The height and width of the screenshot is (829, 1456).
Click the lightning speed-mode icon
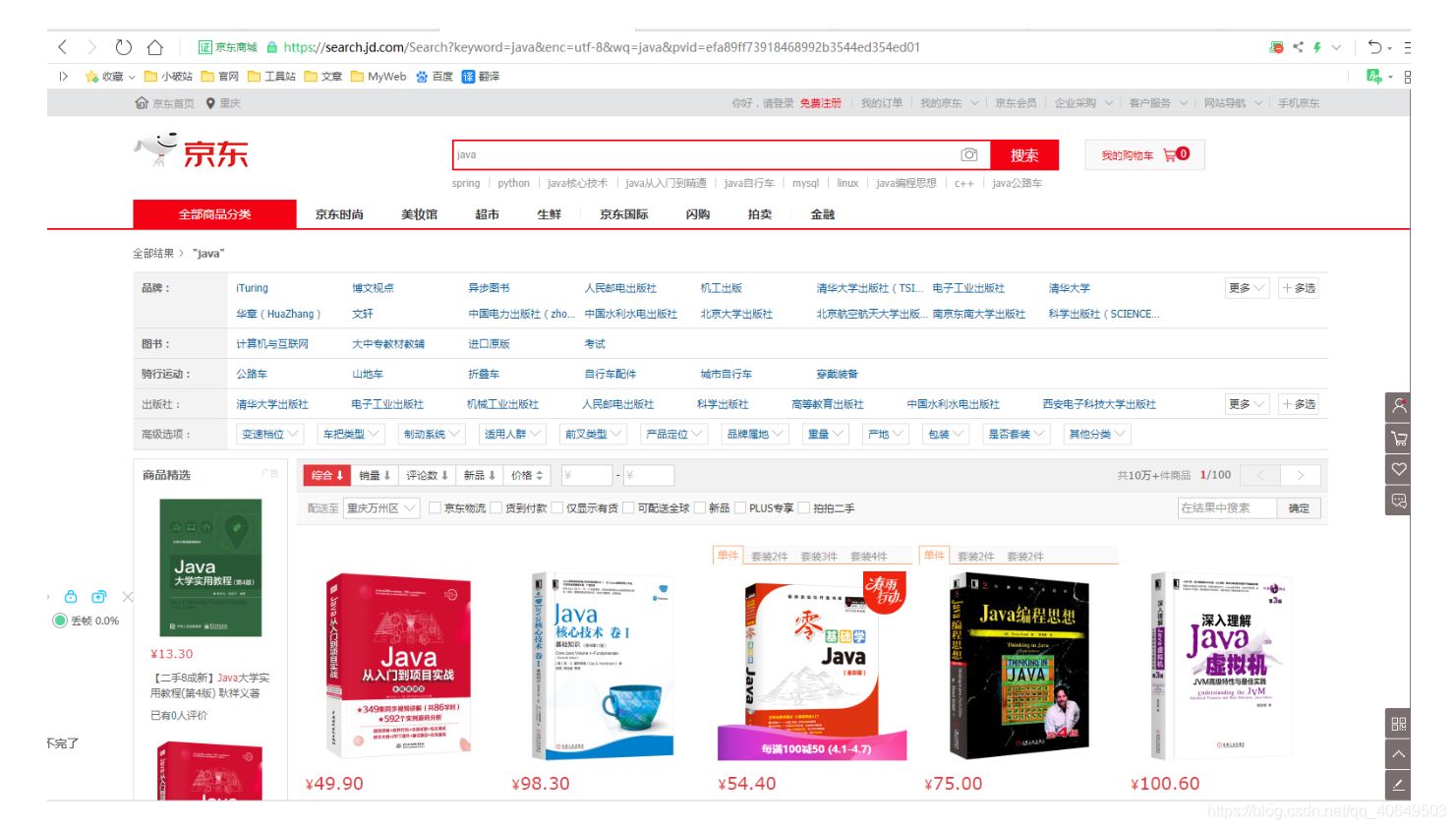[1317, 46]
